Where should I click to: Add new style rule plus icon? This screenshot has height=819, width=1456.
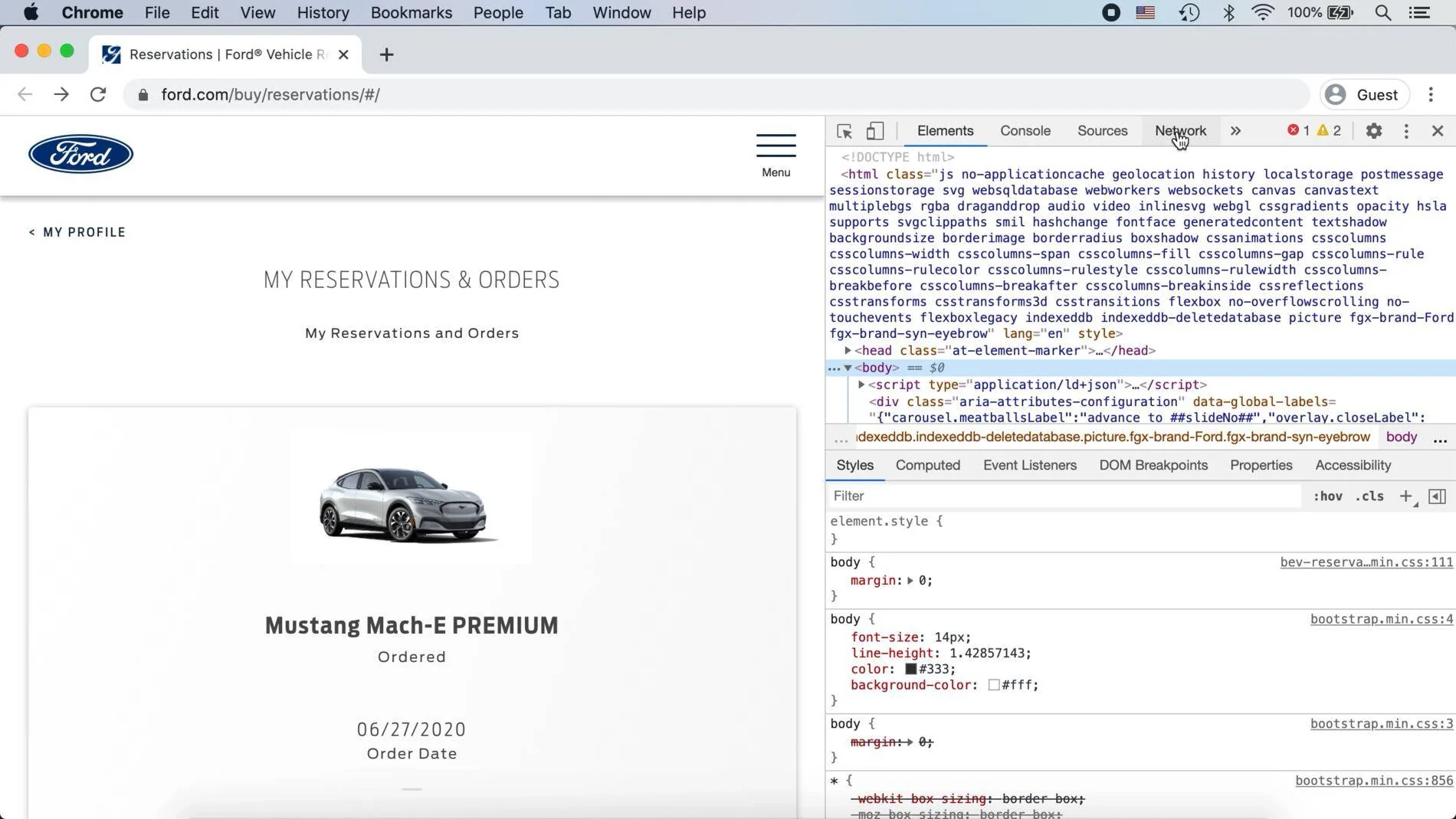click(1406, 496)
